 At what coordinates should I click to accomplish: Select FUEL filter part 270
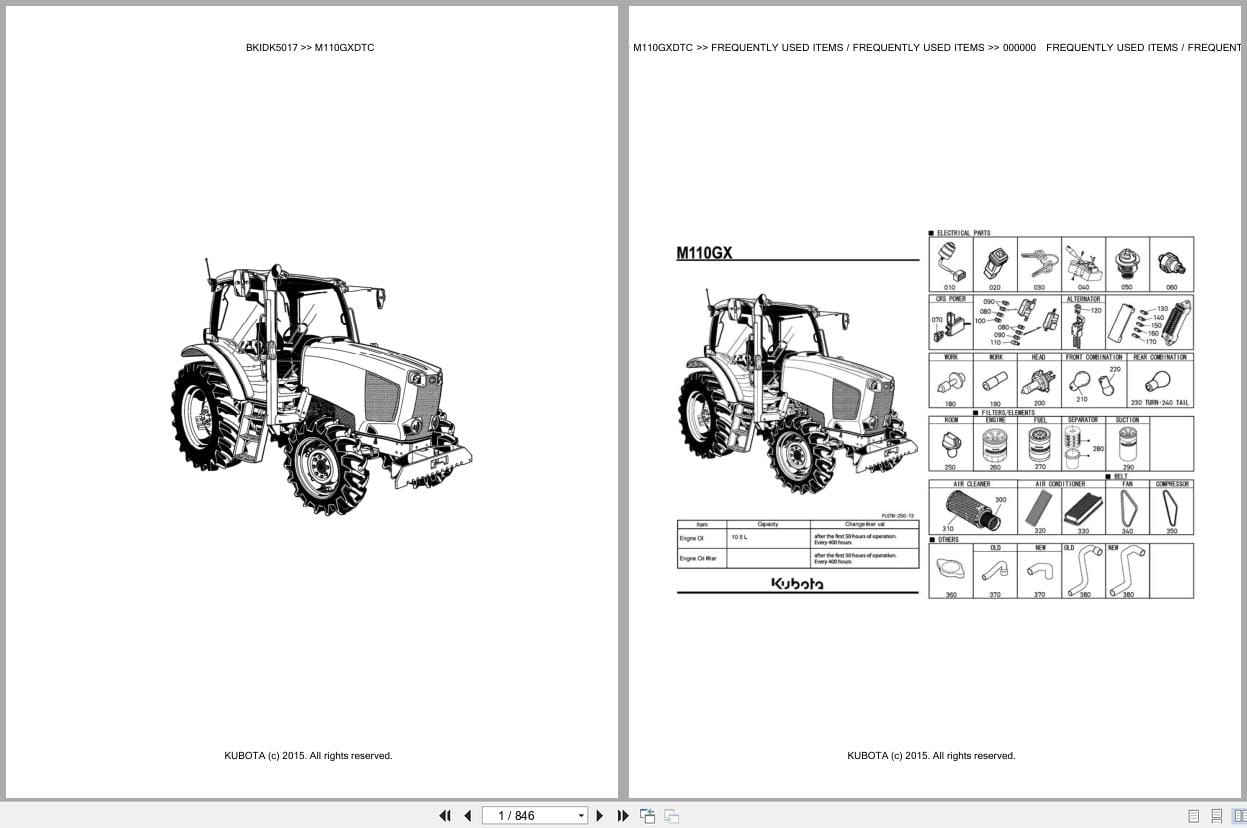(x=1039, y=446)
